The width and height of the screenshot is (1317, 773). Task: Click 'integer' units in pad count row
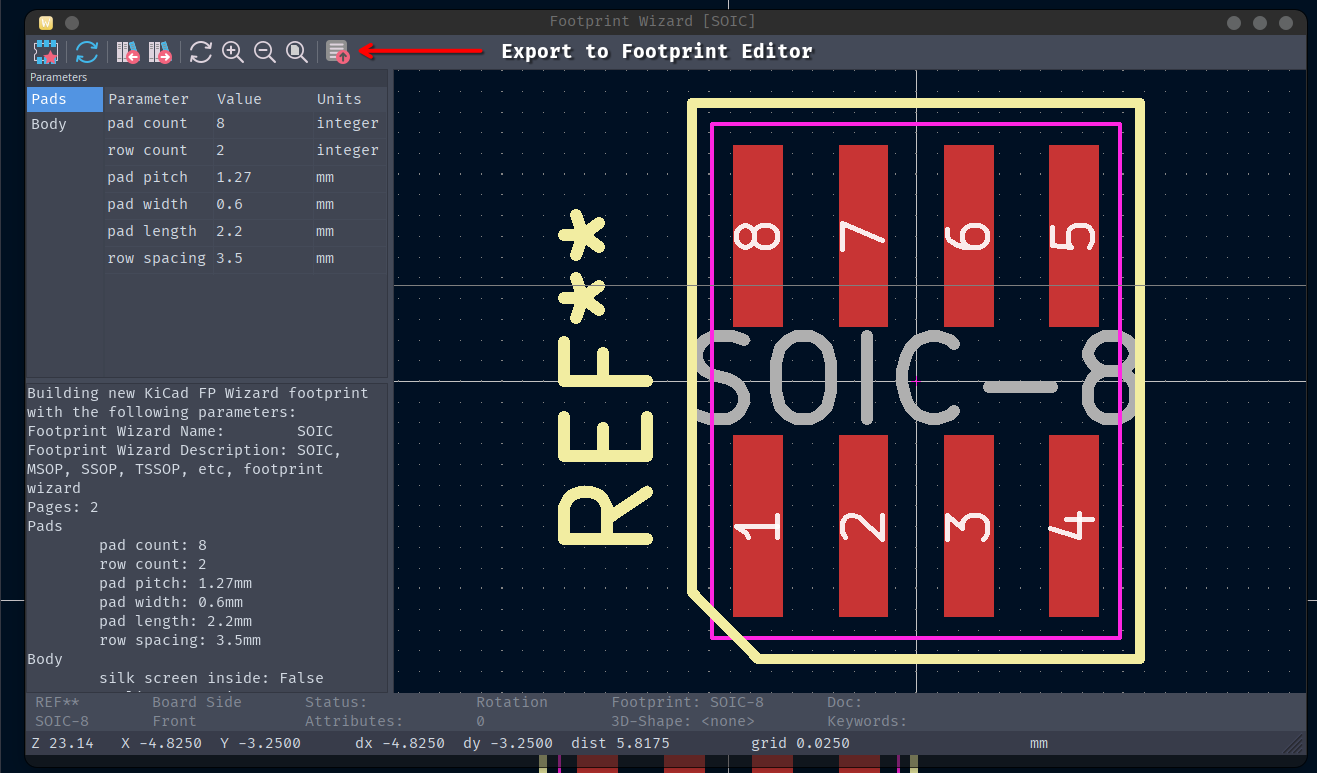348,123
